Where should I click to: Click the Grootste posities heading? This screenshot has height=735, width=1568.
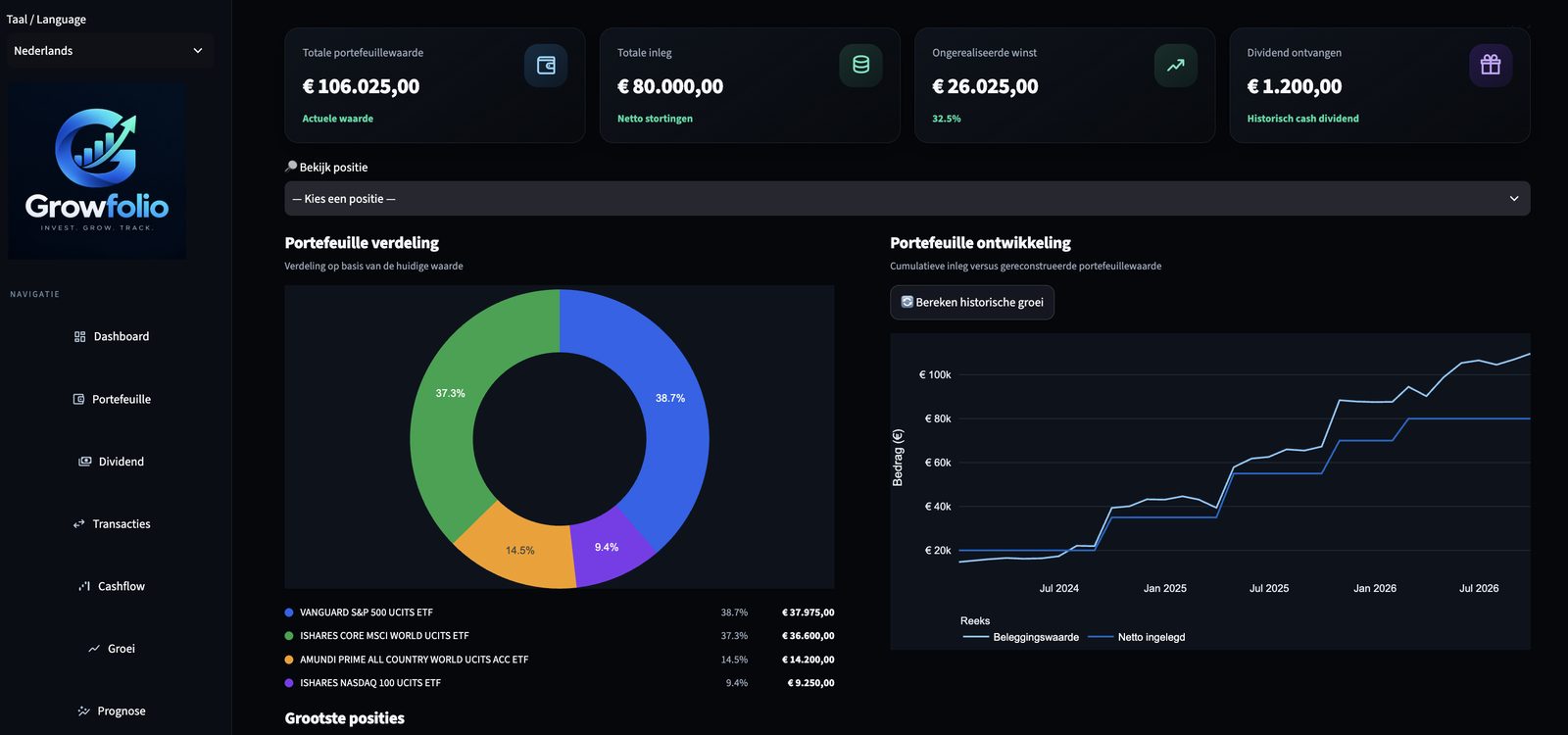(344, 718)
